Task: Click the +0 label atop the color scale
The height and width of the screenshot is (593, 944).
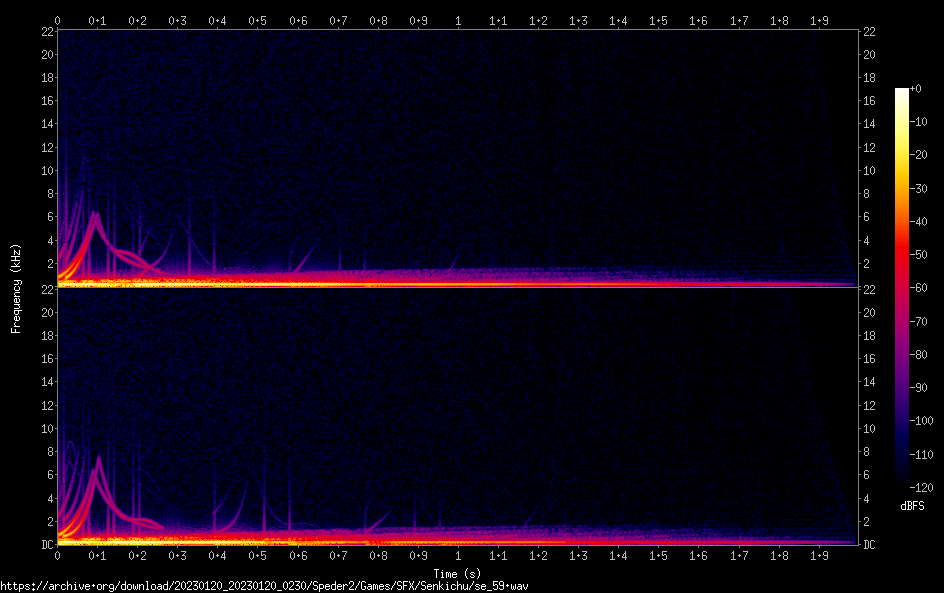Action: [x=929, y=89]
